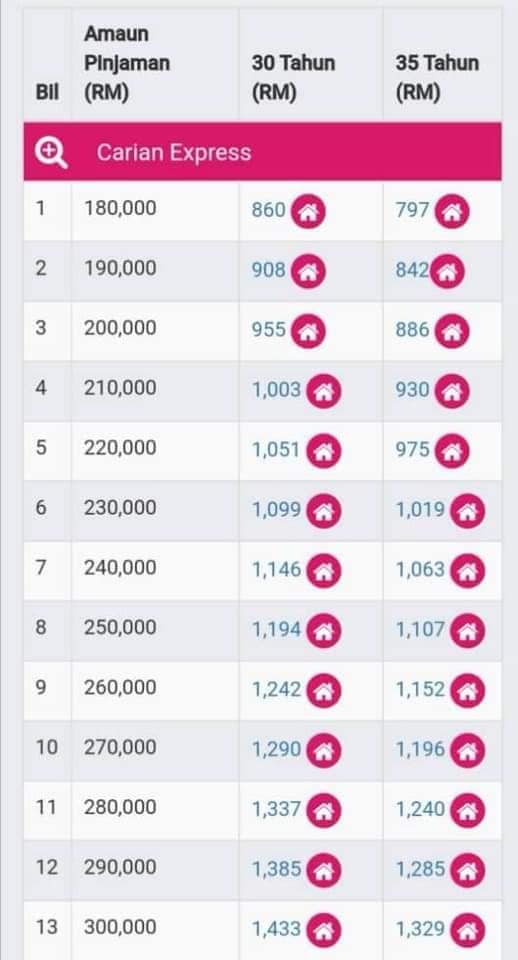This screenshot has width=518, height=960.
Task: Select house icon next to 886
Action: click(452, 331)
